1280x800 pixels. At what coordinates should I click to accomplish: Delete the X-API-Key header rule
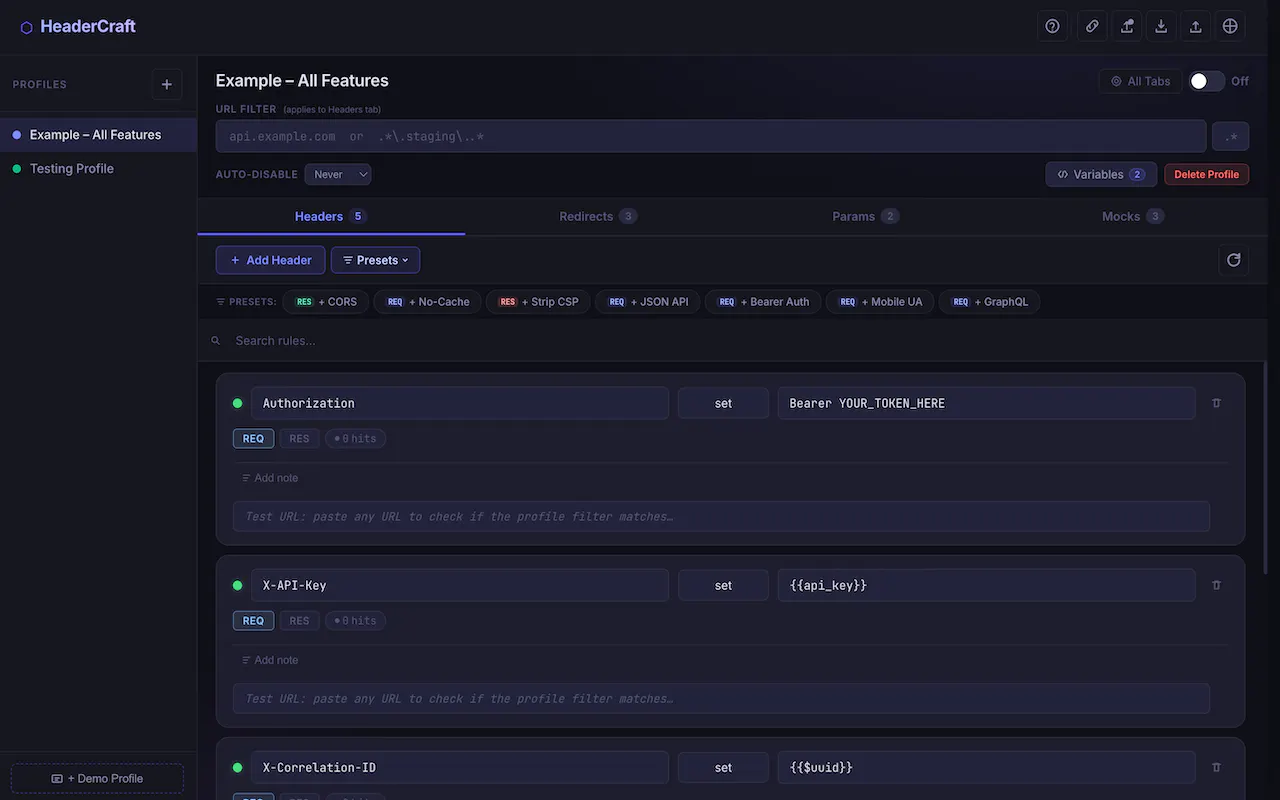[x=1216, y=585]
